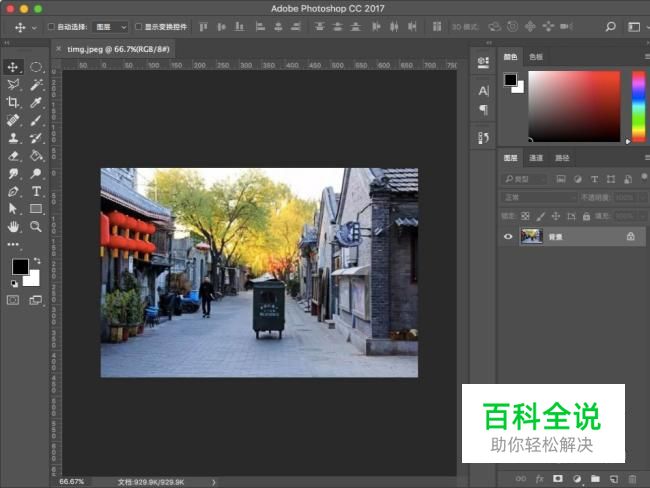
Task: Select the Elliptical Marquee tool
Action: (x=36, y=67)
